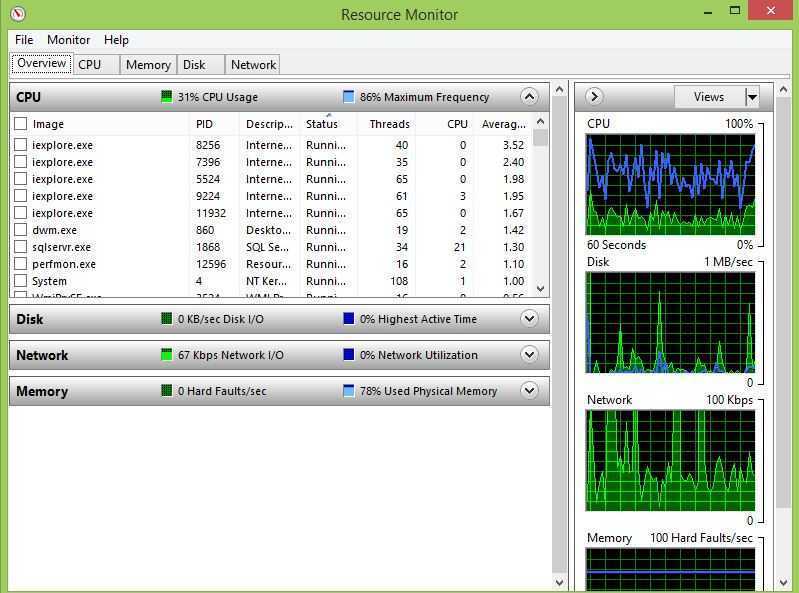Click the '31% CPU Usage' text
Image resolution: width=799 pixels, height=593 pixels.
[x=218, y=97]
